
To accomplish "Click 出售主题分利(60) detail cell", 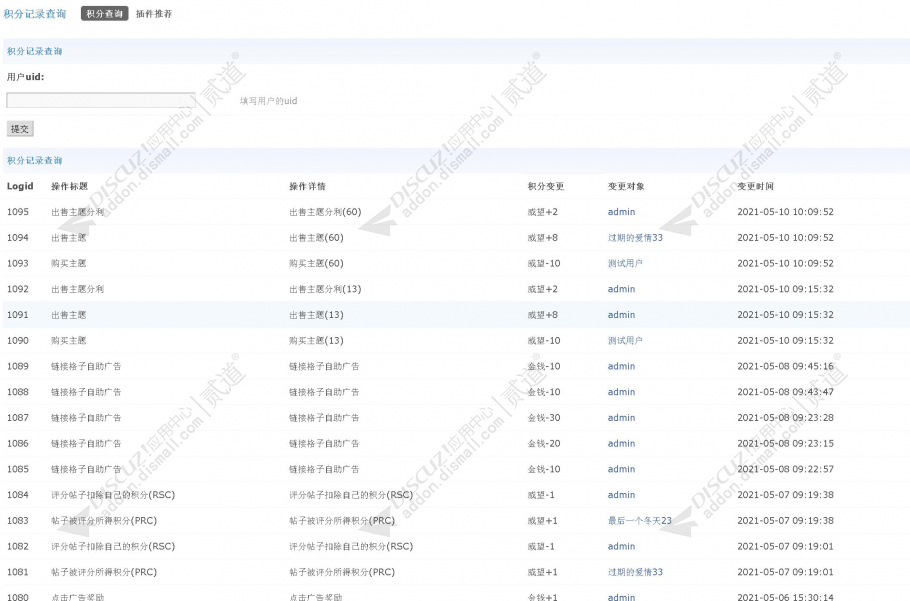I will click(325, 212).
